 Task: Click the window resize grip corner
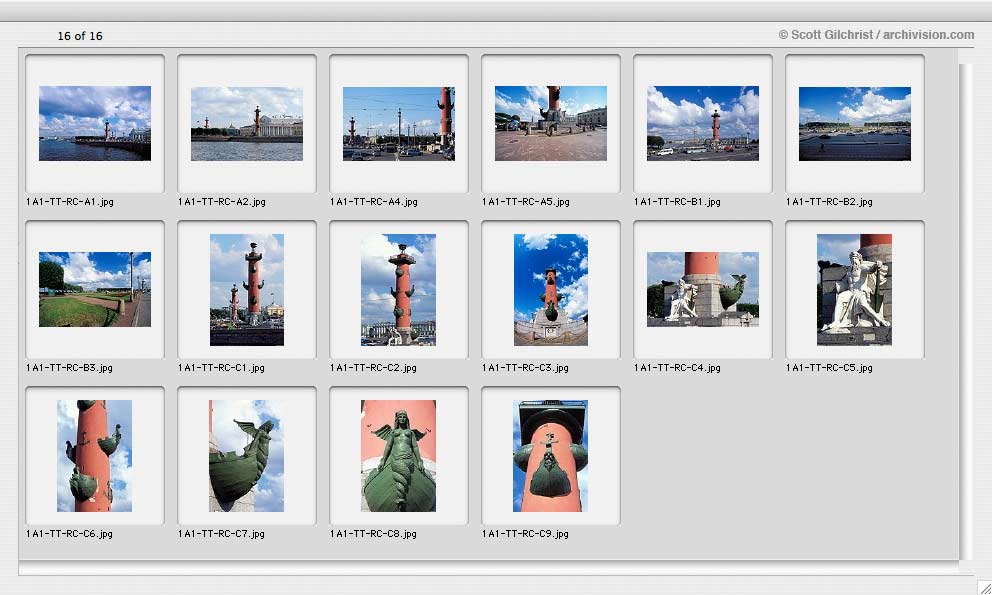pyautogui.click(x=984, y=587)
